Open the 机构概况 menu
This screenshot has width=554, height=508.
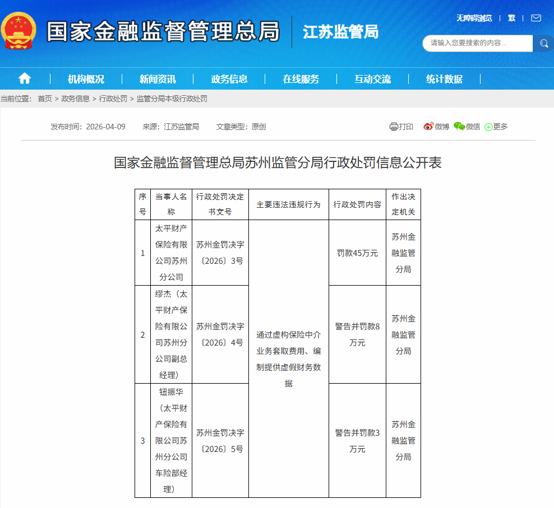(86, 79)
